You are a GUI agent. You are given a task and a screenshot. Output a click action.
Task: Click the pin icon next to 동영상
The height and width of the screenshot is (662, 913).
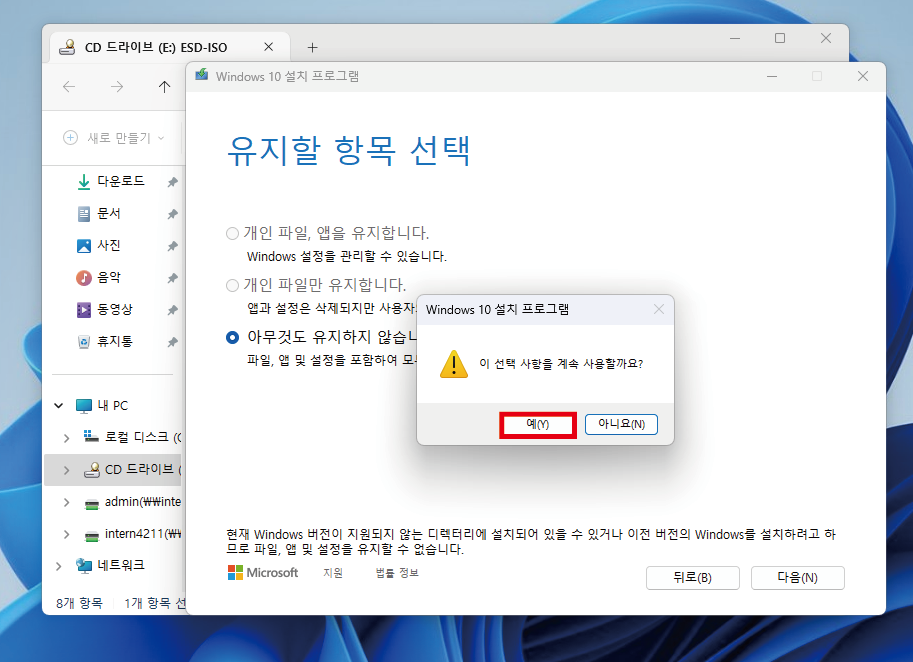(172, 310)
